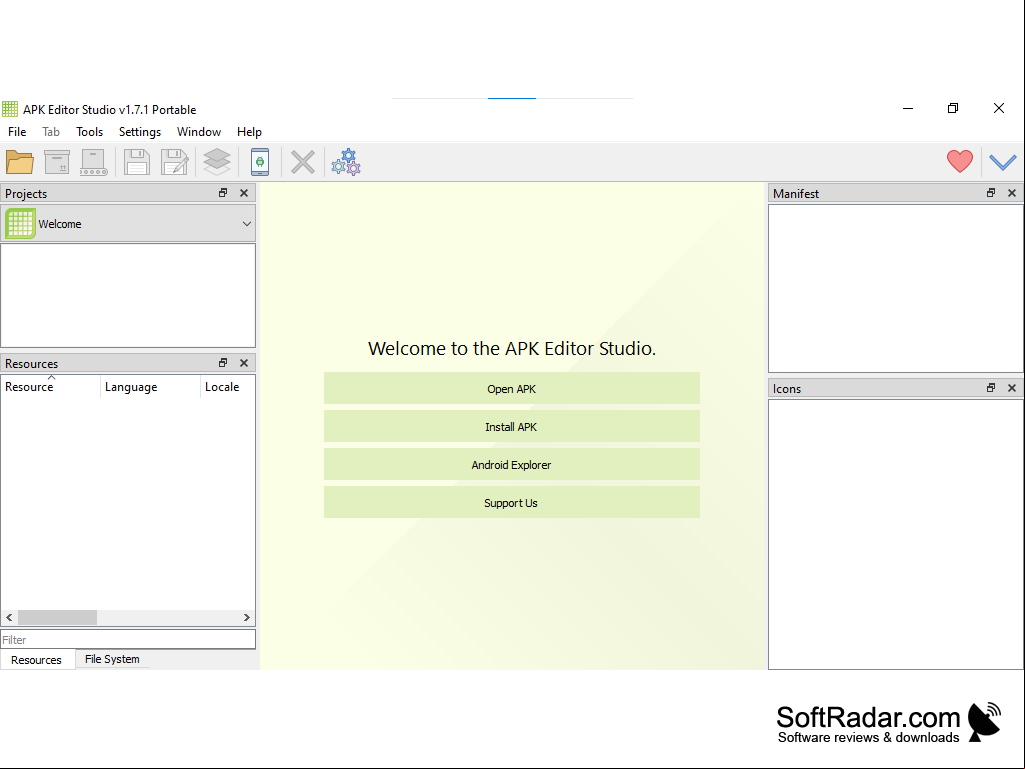Open the Settings menu
1025x769 pixels.
[140, 131]
